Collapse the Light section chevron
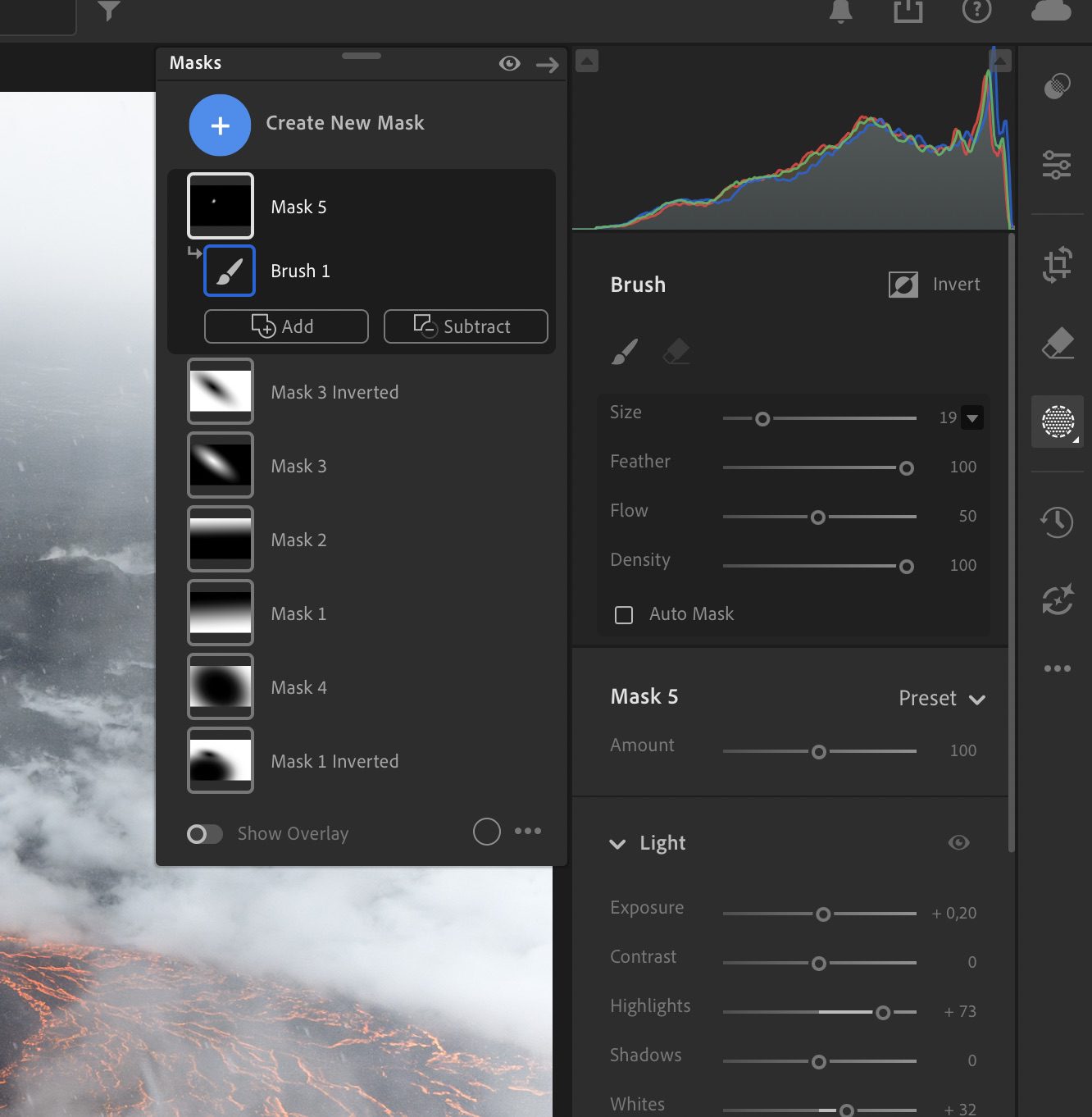The image size is (1092, 1117). click(617, 844)
